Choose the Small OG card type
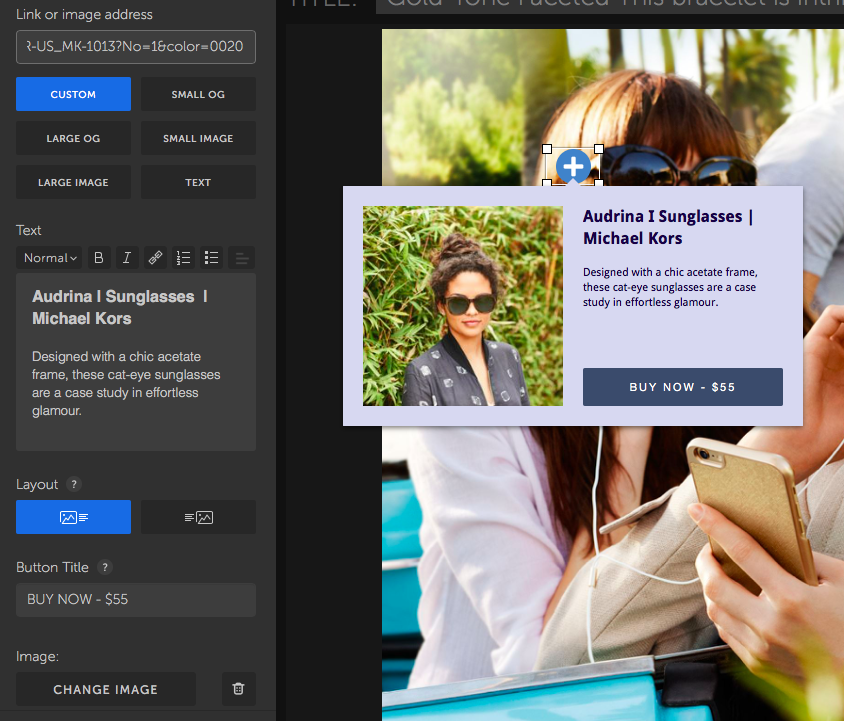 [x=198, y=94]
